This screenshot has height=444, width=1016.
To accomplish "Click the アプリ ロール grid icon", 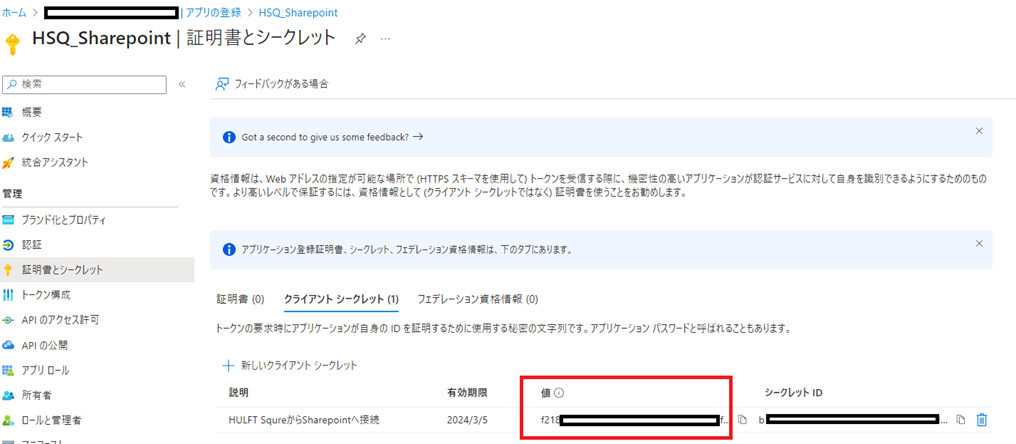I will pyautogui.click(x=8, y=370).
